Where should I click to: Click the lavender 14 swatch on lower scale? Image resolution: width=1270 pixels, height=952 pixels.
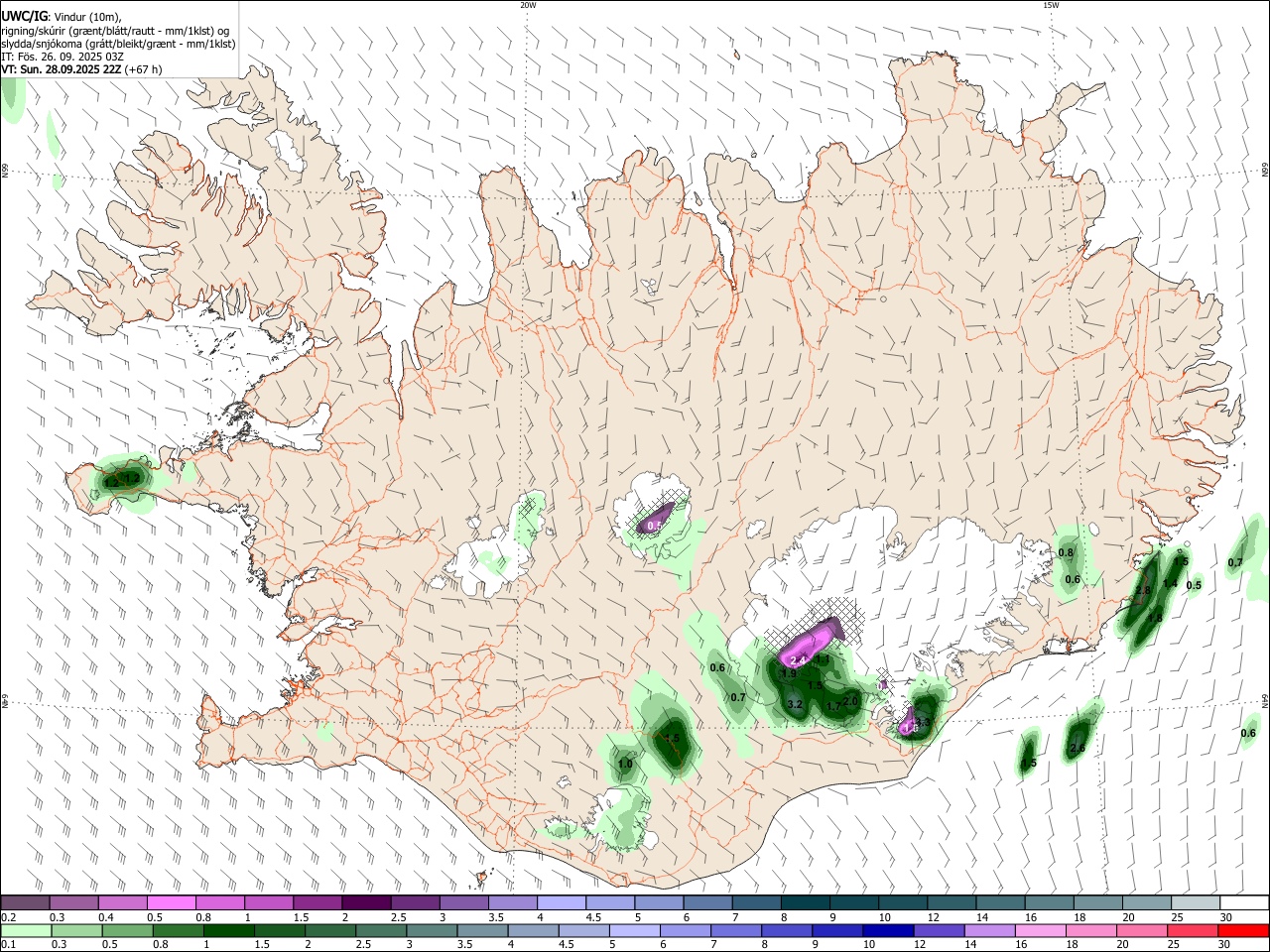pyautogui.click(x=989, y=931)
